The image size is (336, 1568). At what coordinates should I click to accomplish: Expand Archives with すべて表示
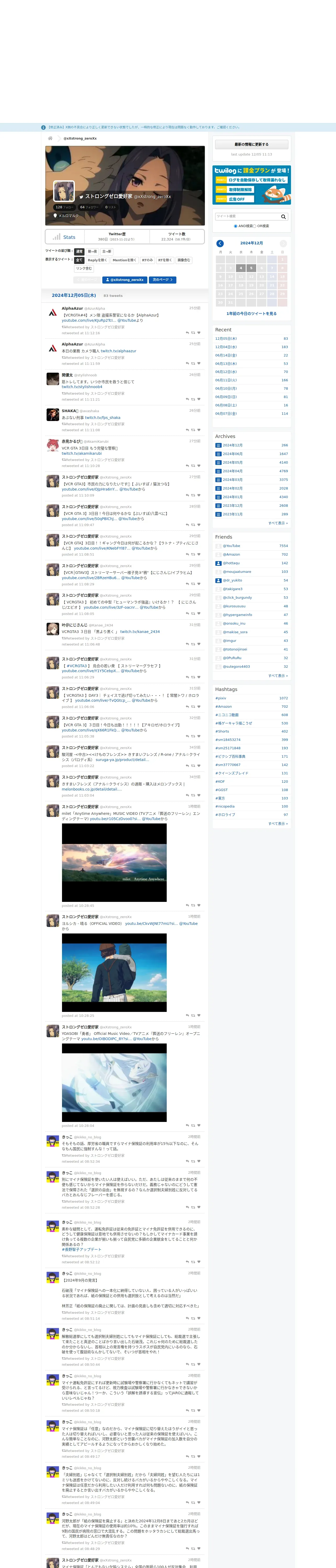[x=278, y=523]
